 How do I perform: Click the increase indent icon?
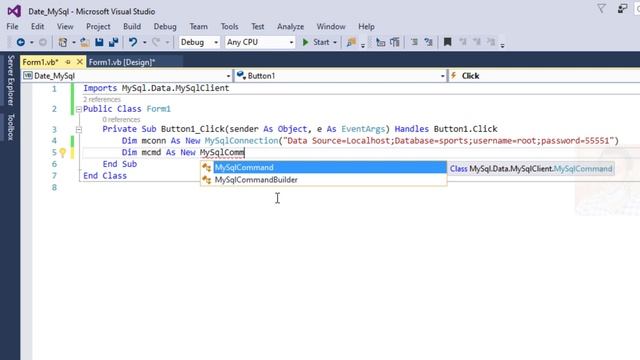(395, 42)
